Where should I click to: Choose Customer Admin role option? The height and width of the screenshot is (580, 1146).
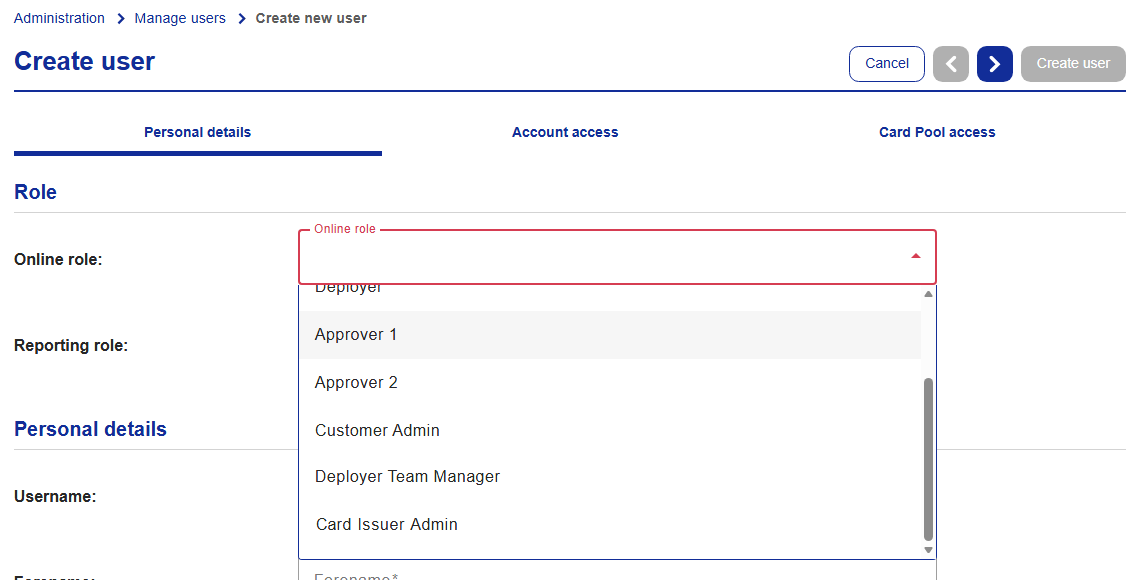610,430
